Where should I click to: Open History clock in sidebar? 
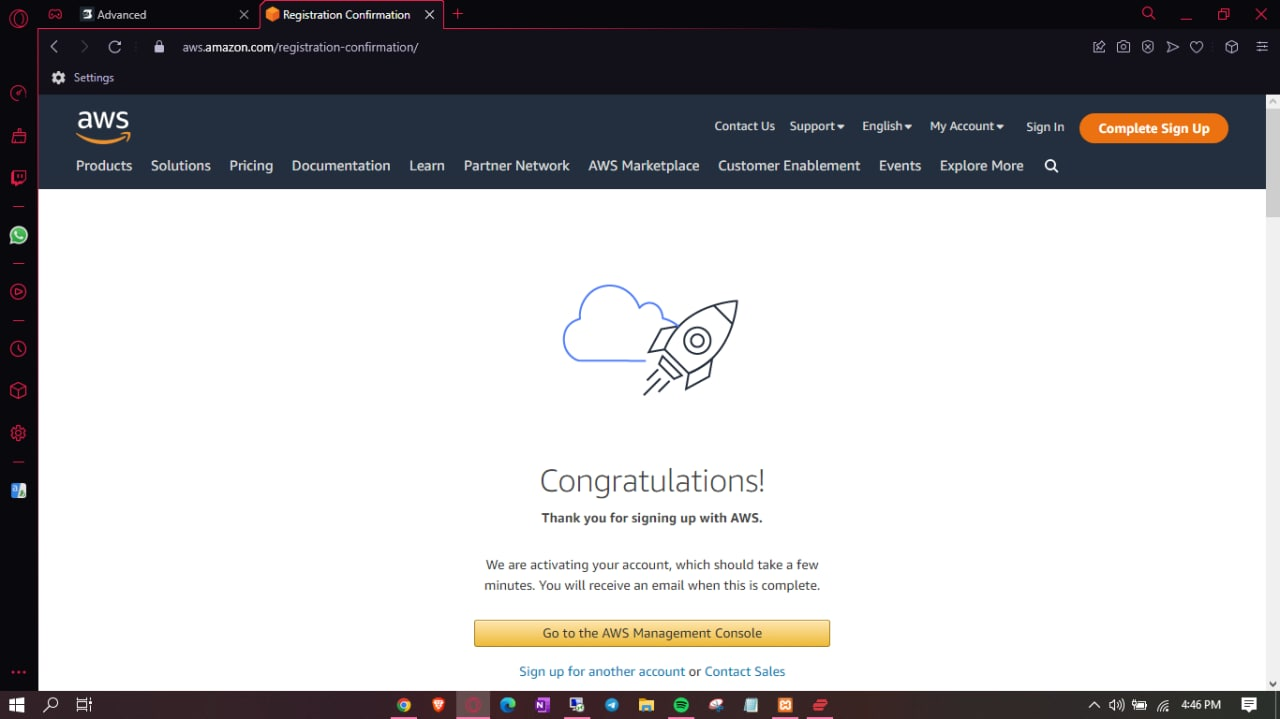click(18, 349)
